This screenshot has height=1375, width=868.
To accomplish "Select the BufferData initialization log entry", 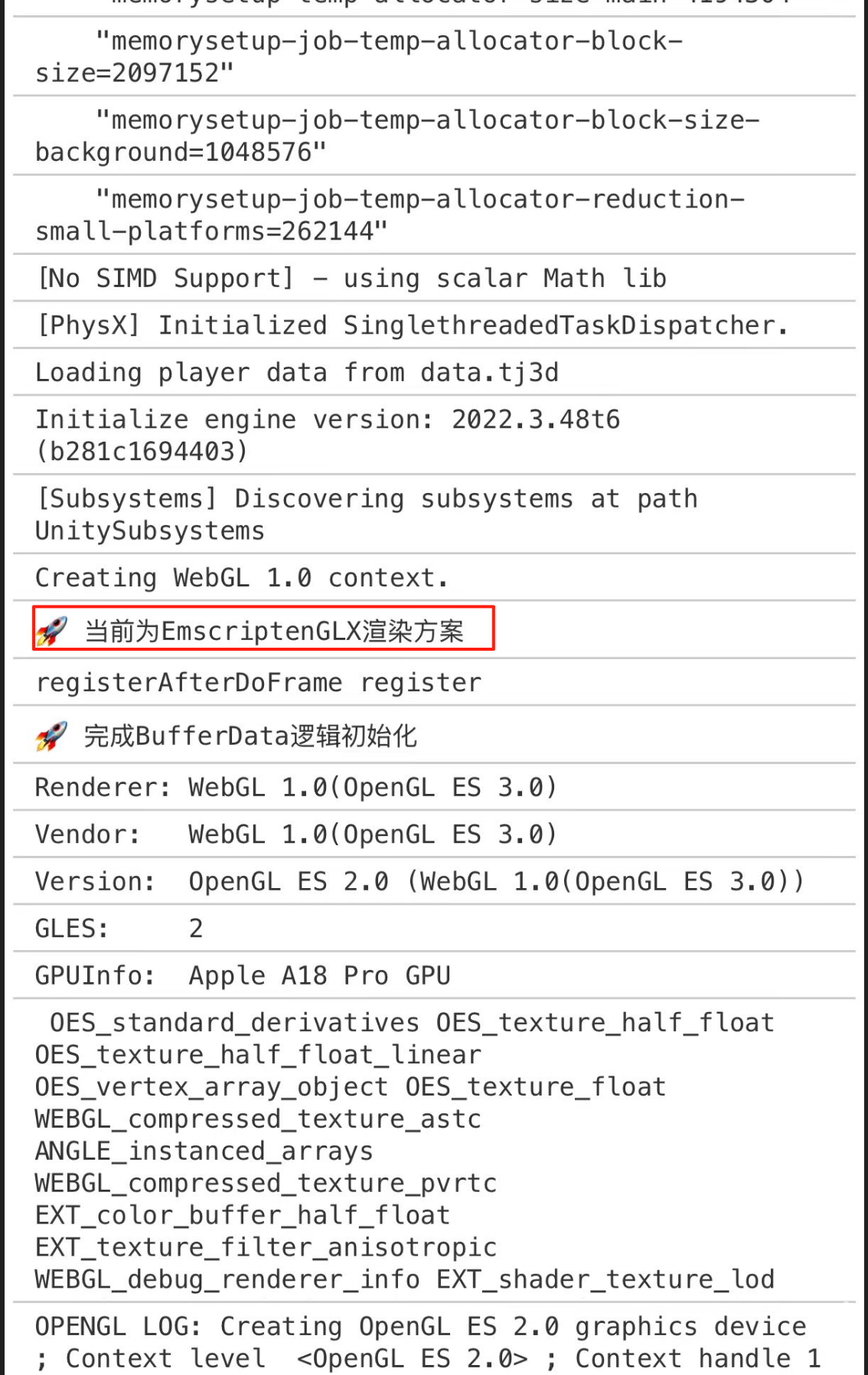I will pyautogui.click(x=434, y=734).
